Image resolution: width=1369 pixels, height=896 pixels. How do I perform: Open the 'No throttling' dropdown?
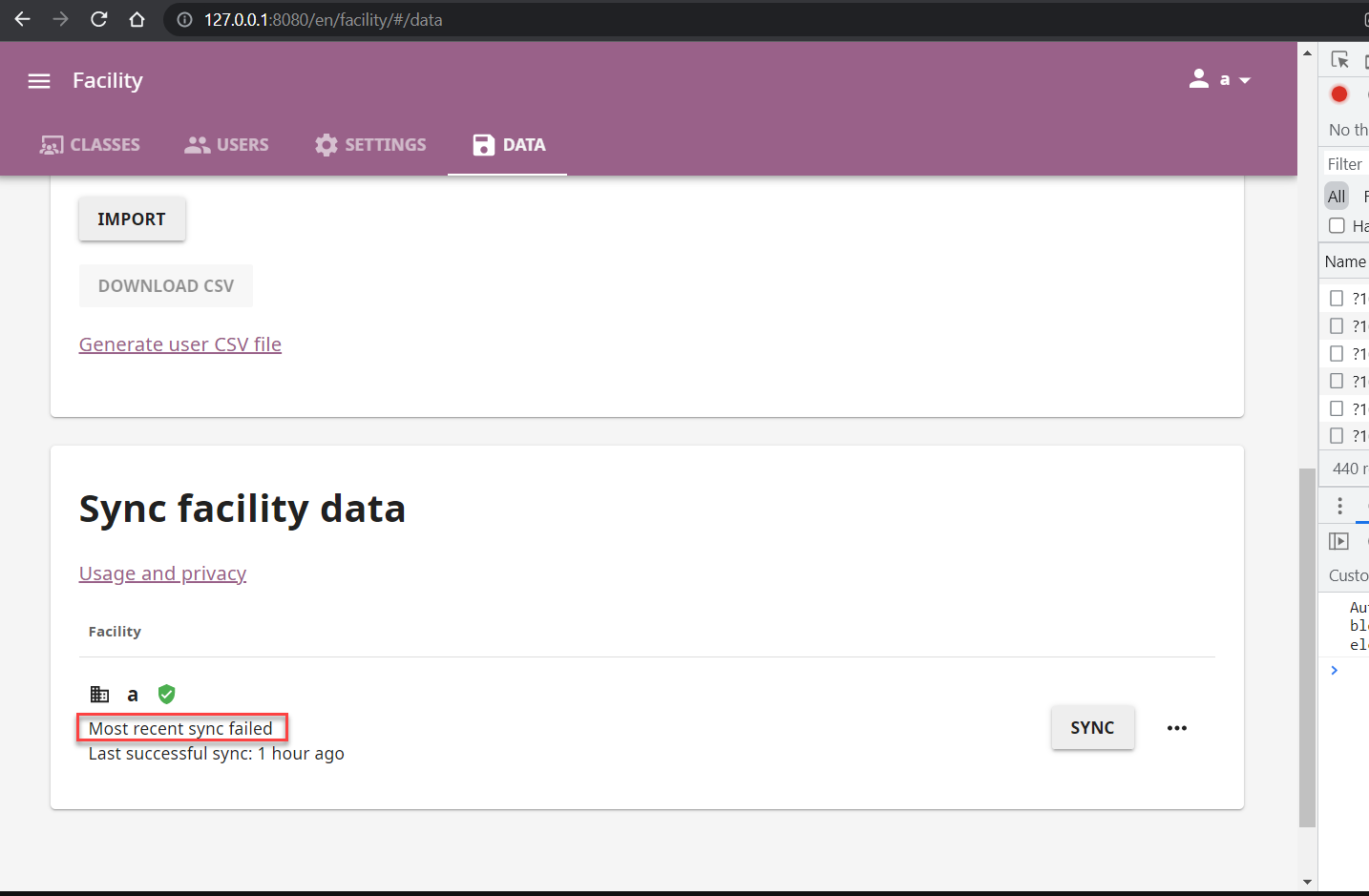(1345, 129)
